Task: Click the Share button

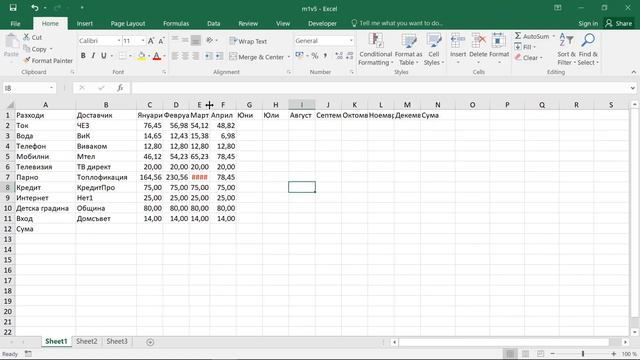Action: tap(619, 23)
